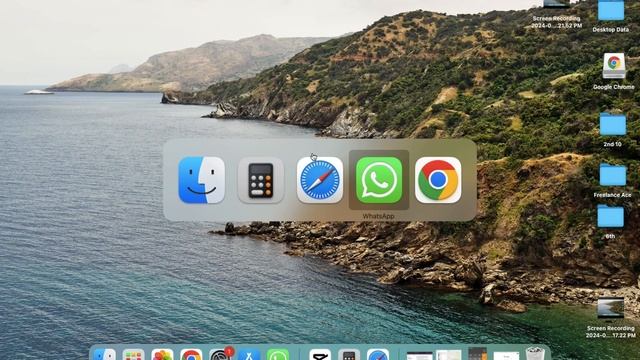The width and height of the screenshot is (640, 360).
Task: Open WhatsApp from the Dock
Action: (x=278, y=355)
